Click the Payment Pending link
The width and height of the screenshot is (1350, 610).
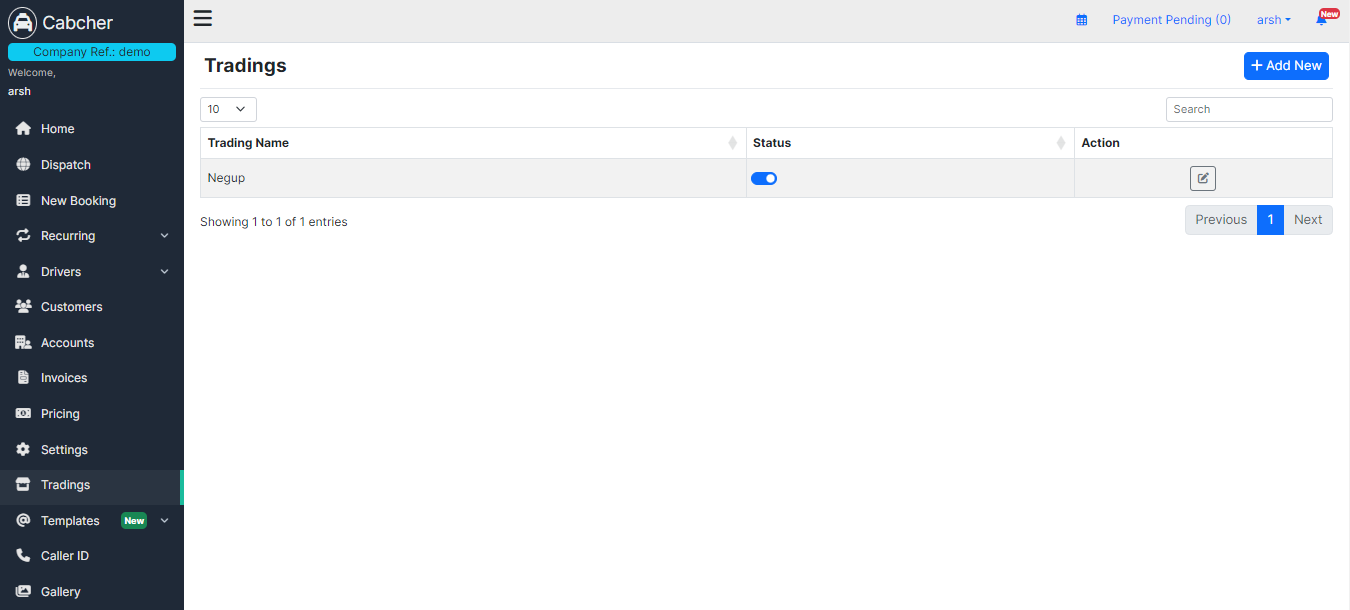(1171, 20)
